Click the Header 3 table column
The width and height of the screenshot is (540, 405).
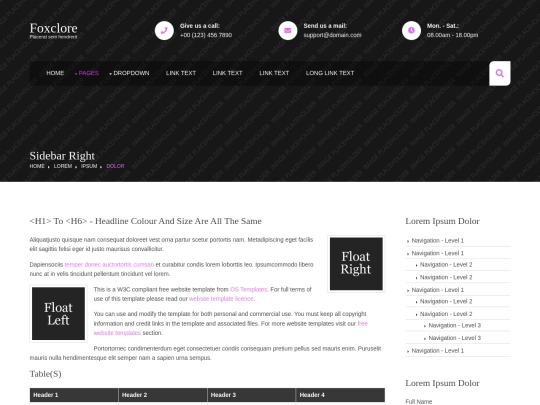(252, 395)
